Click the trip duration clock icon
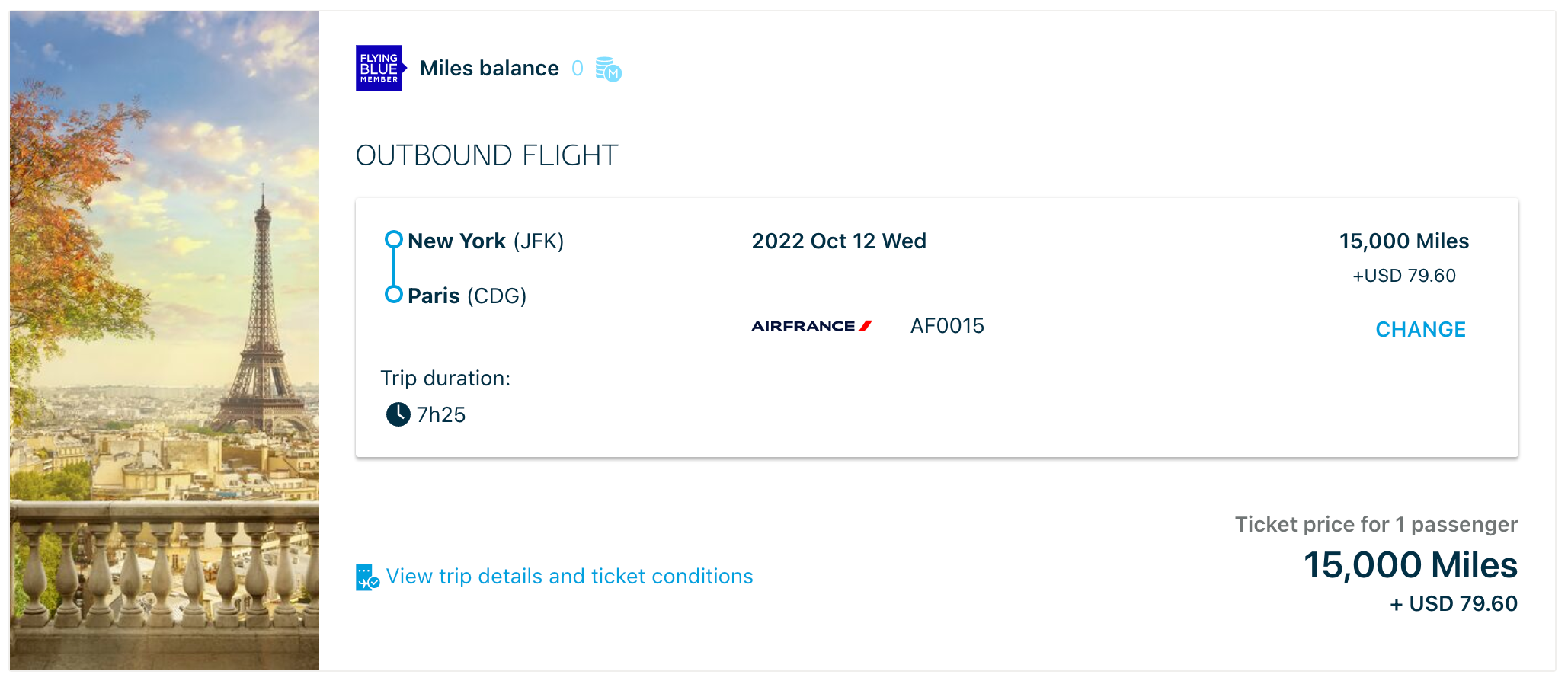This screenshot has height=684, width=1568. (398, 414)
